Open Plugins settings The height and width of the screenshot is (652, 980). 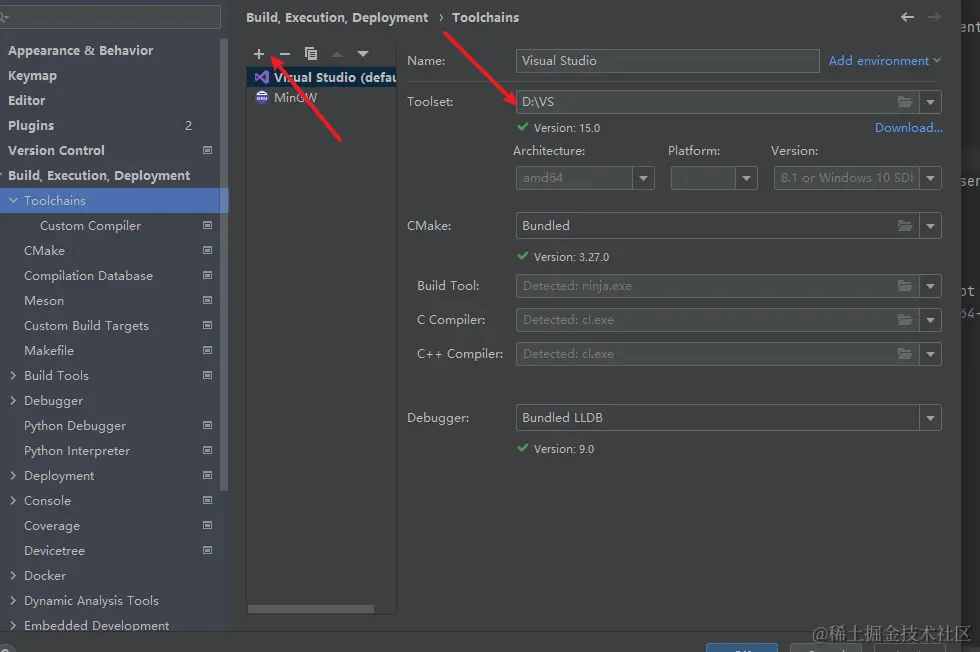pyautogui.click(x=31, y=126)
